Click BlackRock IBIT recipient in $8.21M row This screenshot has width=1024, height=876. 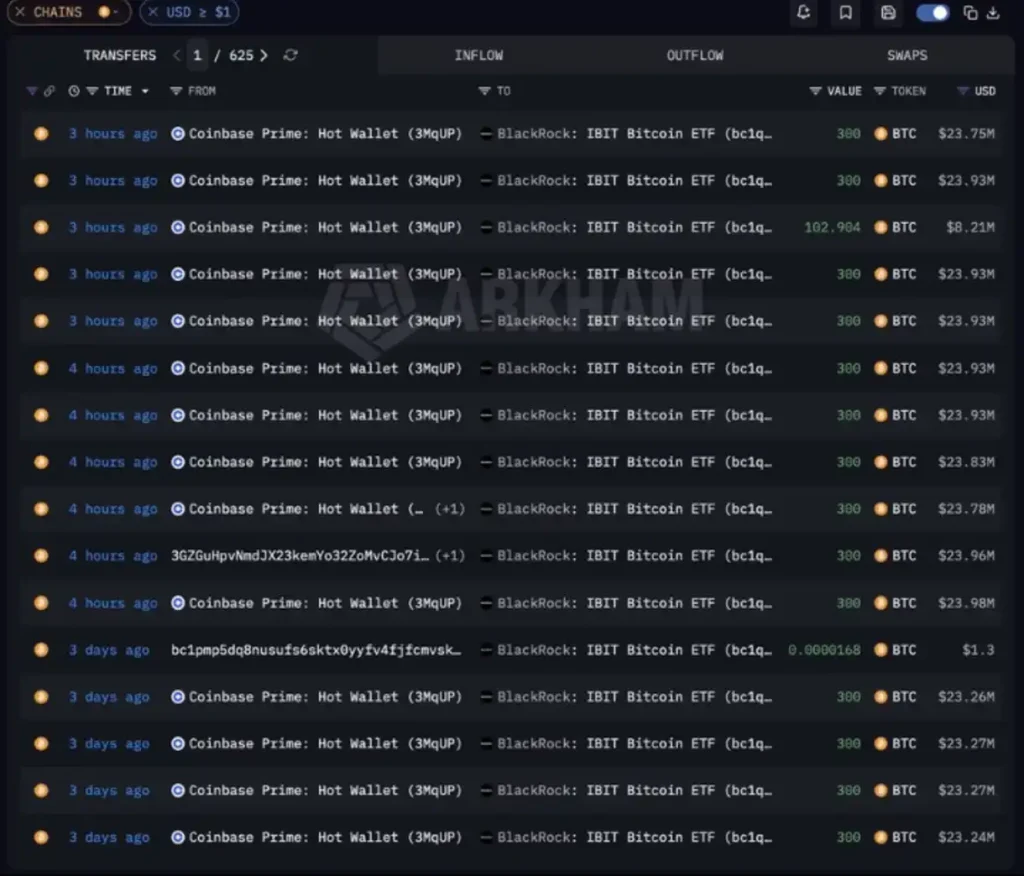point(634,227)
